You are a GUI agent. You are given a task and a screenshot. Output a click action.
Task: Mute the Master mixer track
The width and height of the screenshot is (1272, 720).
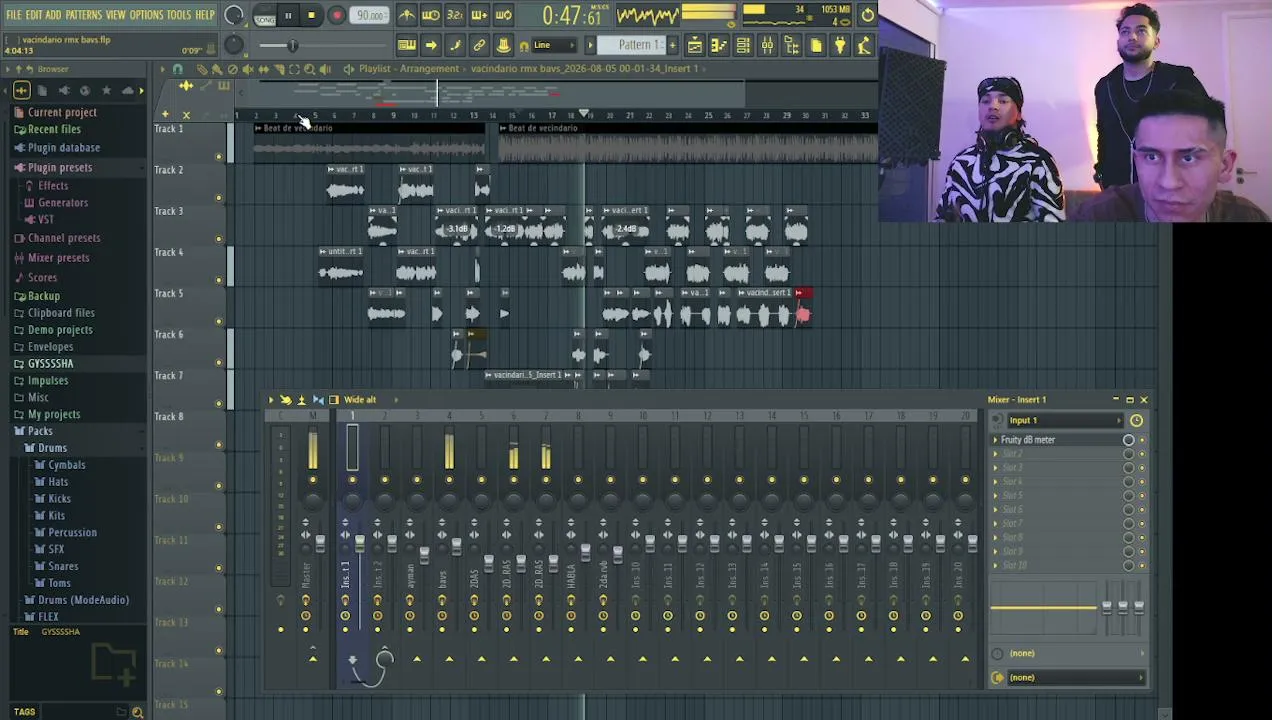[x=313, y=480]
